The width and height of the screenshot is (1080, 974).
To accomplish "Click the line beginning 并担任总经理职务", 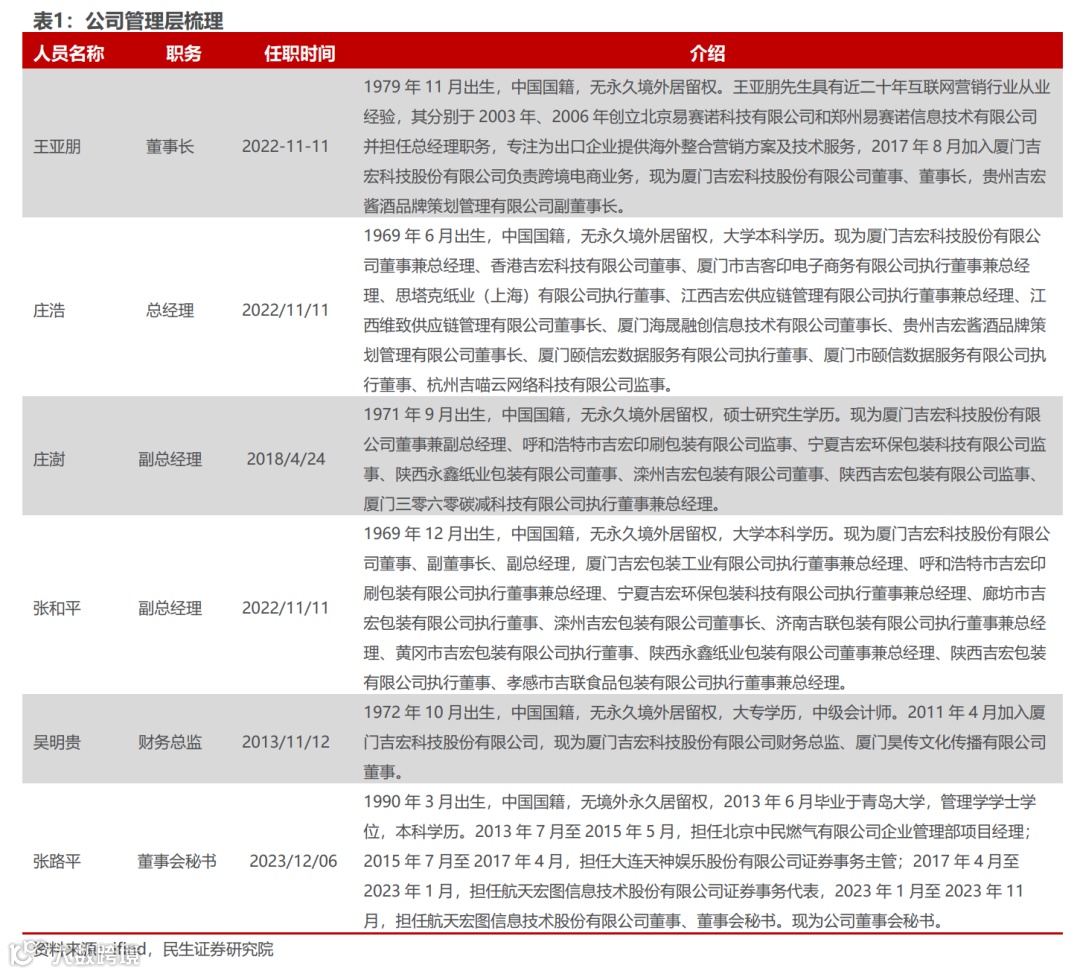I will 703,146.
